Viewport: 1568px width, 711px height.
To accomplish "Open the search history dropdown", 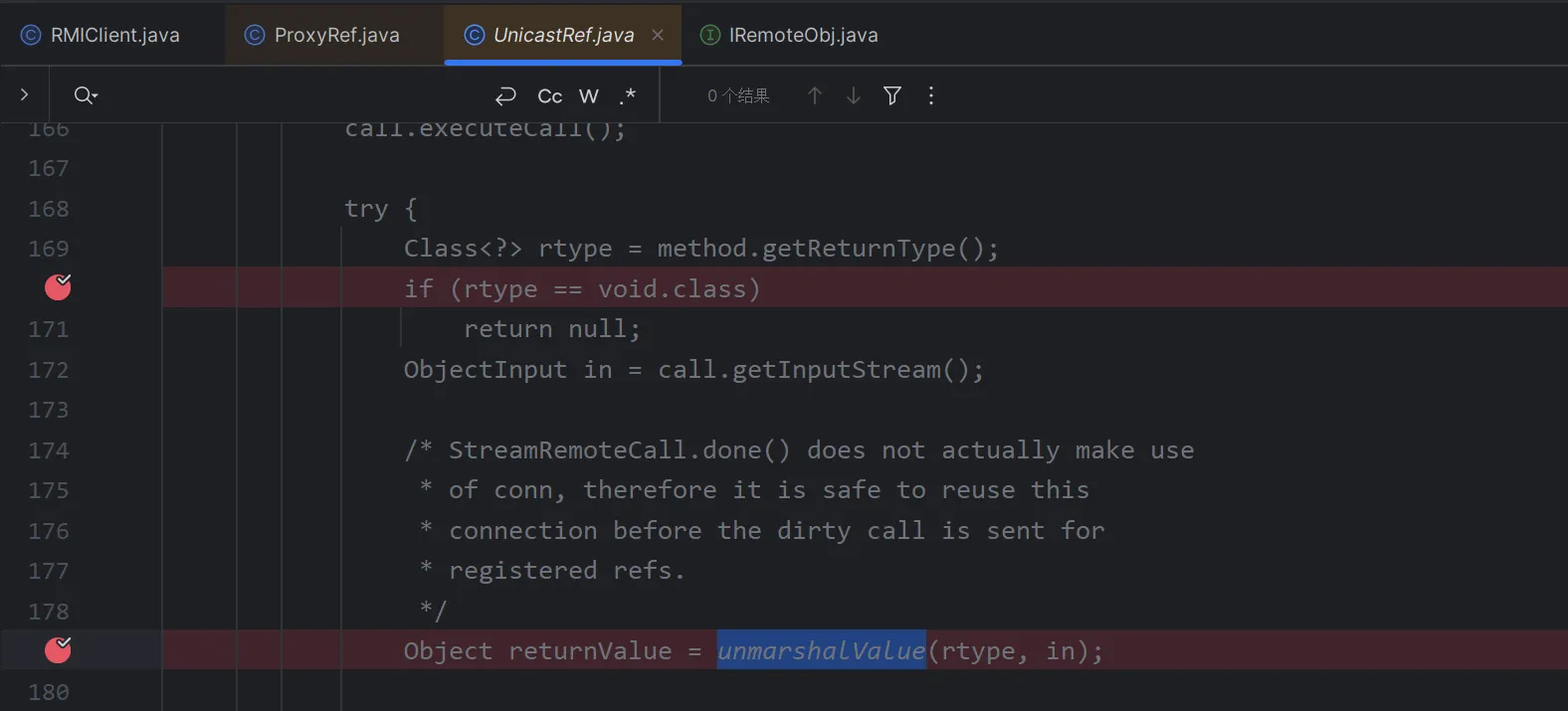I will tap(86, 95).
